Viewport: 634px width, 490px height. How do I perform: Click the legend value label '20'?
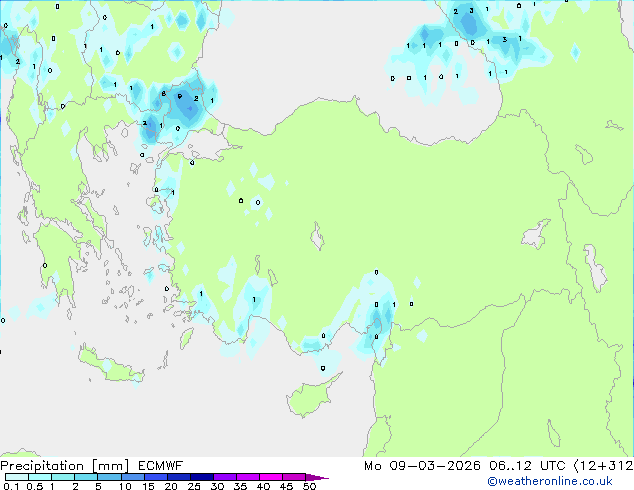pos(171,486)
